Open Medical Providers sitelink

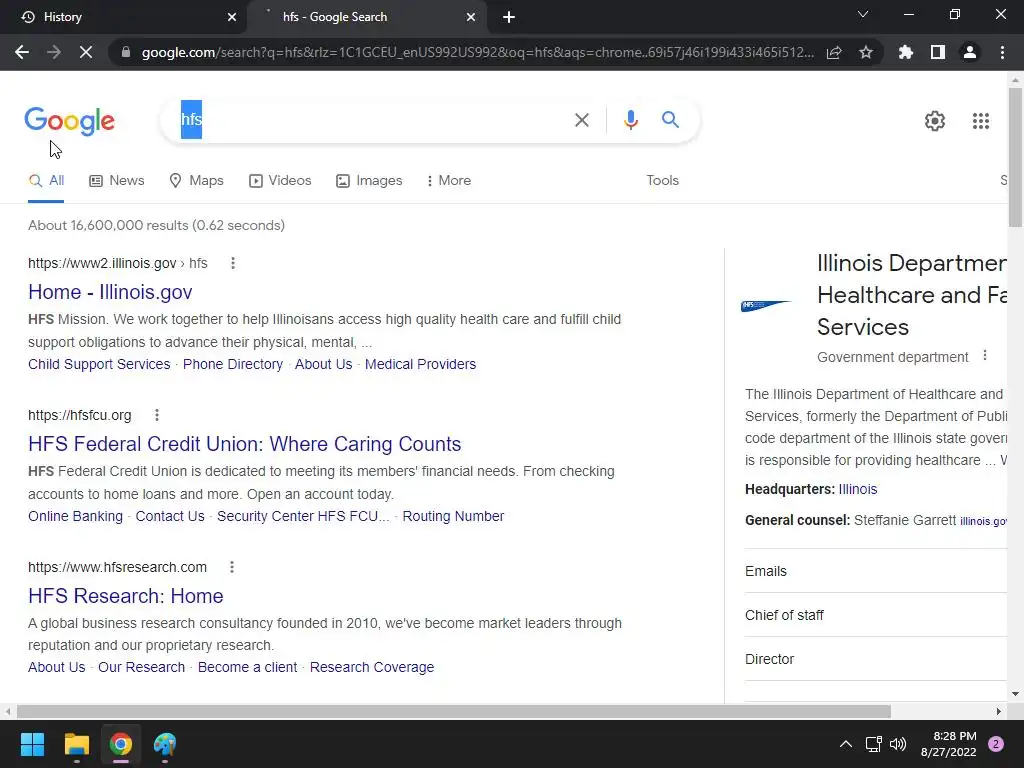tap(421, 364)
